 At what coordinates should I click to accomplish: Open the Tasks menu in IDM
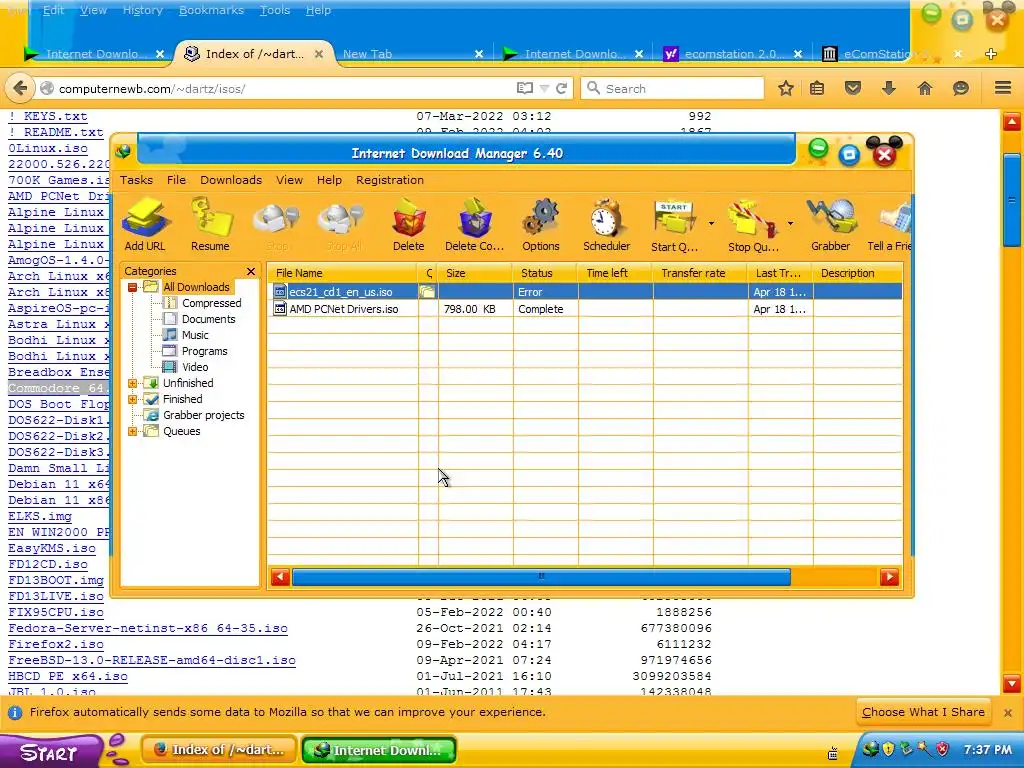click(x=136, y=180)
